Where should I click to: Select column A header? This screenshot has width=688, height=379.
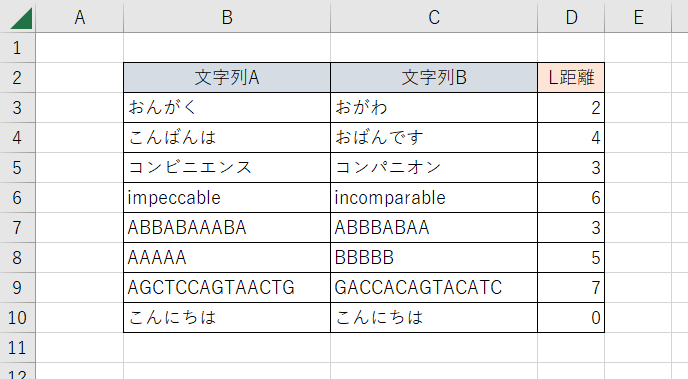pyautogui.click(x=79, y=17)
